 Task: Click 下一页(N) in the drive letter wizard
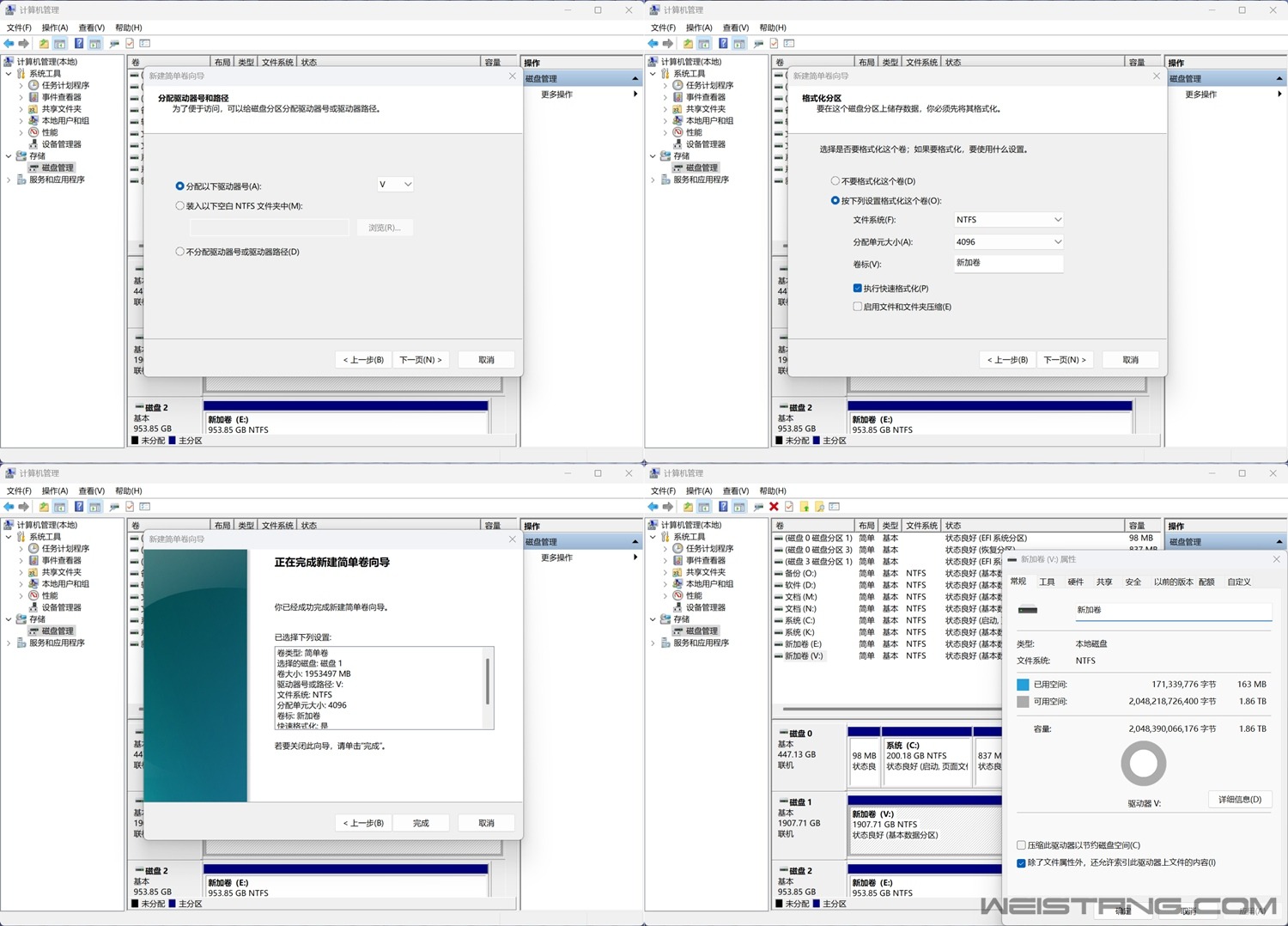point(421,360)
